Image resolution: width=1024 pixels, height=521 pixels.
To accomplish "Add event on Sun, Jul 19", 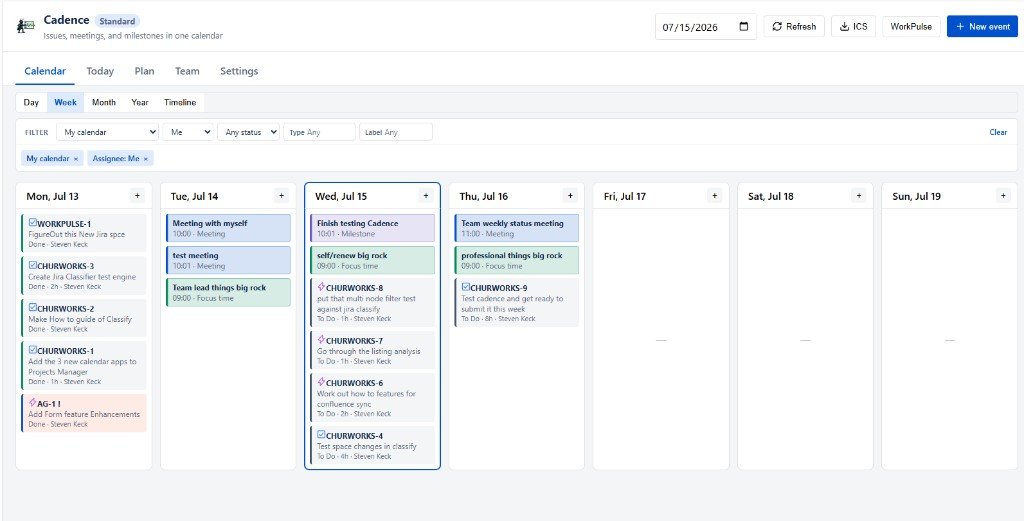I will pyautogui.click(x=1003, y=196).
